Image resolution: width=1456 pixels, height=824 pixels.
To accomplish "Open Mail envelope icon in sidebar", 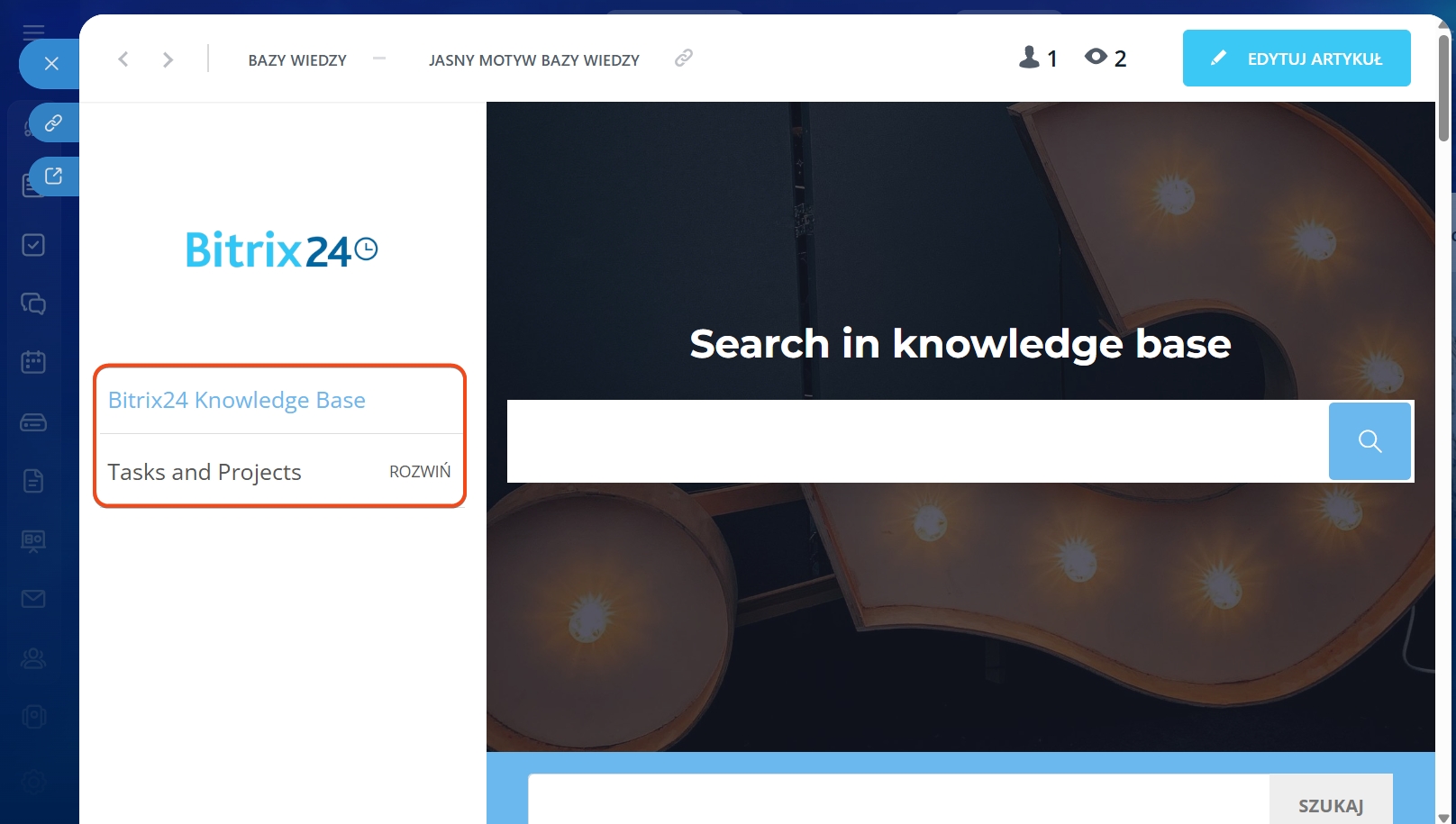I will (33, 599).
